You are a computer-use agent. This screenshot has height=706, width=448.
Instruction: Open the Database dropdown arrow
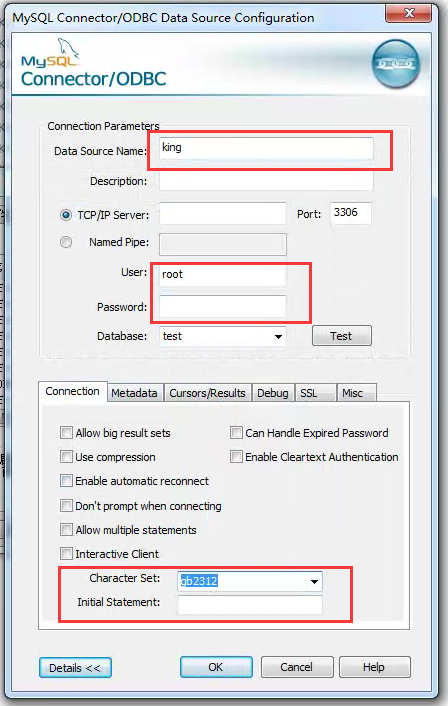[x=278, y=336]
